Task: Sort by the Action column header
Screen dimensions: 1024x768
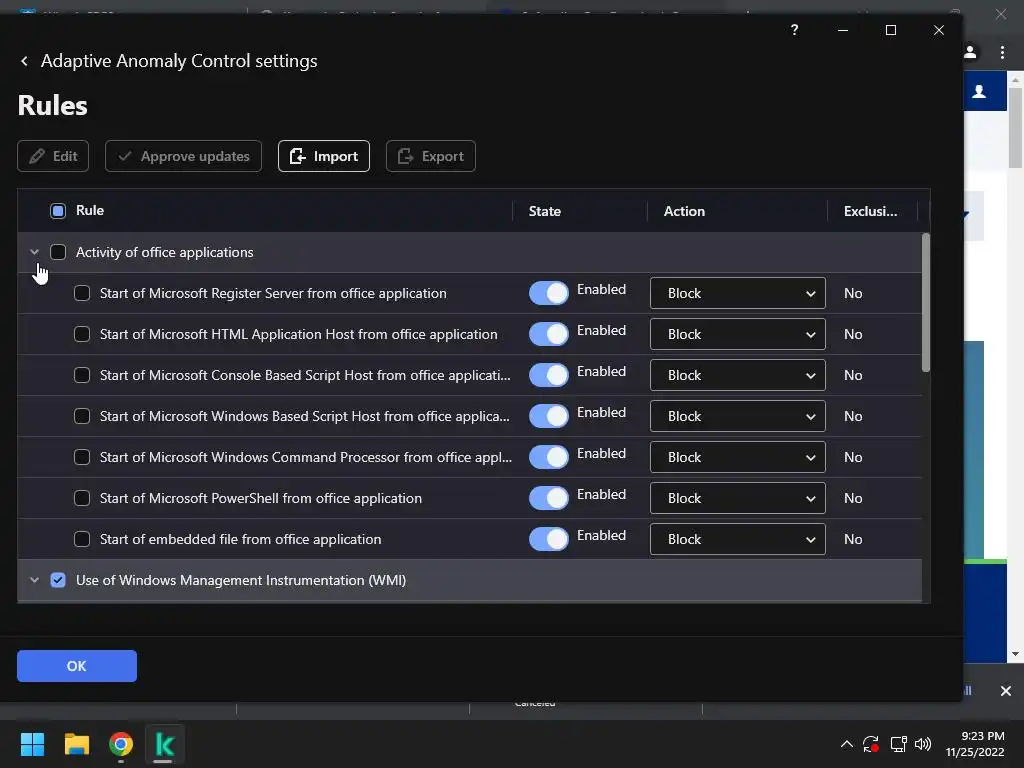Action: [x=684, y=211]
